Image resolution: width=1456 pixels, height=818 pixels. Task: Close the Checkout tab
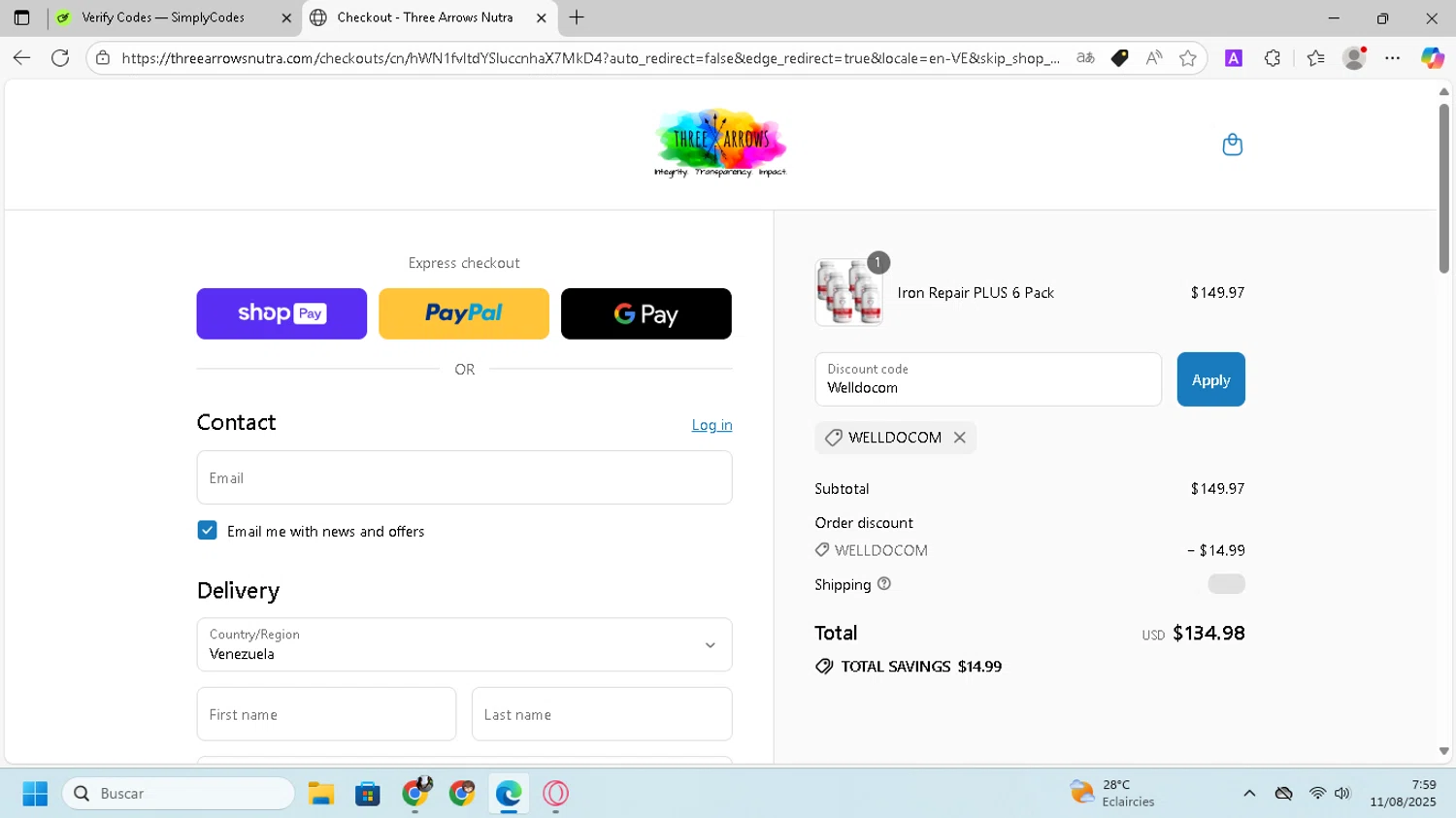pyautogui.click(x=542, y=17)
